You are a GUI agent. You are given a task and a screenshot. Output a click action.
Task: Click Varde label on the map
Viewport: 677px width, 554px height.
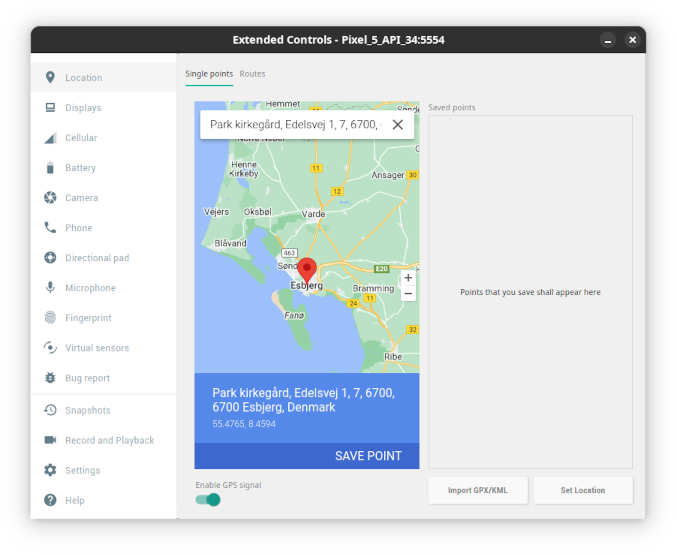[313, 214]
